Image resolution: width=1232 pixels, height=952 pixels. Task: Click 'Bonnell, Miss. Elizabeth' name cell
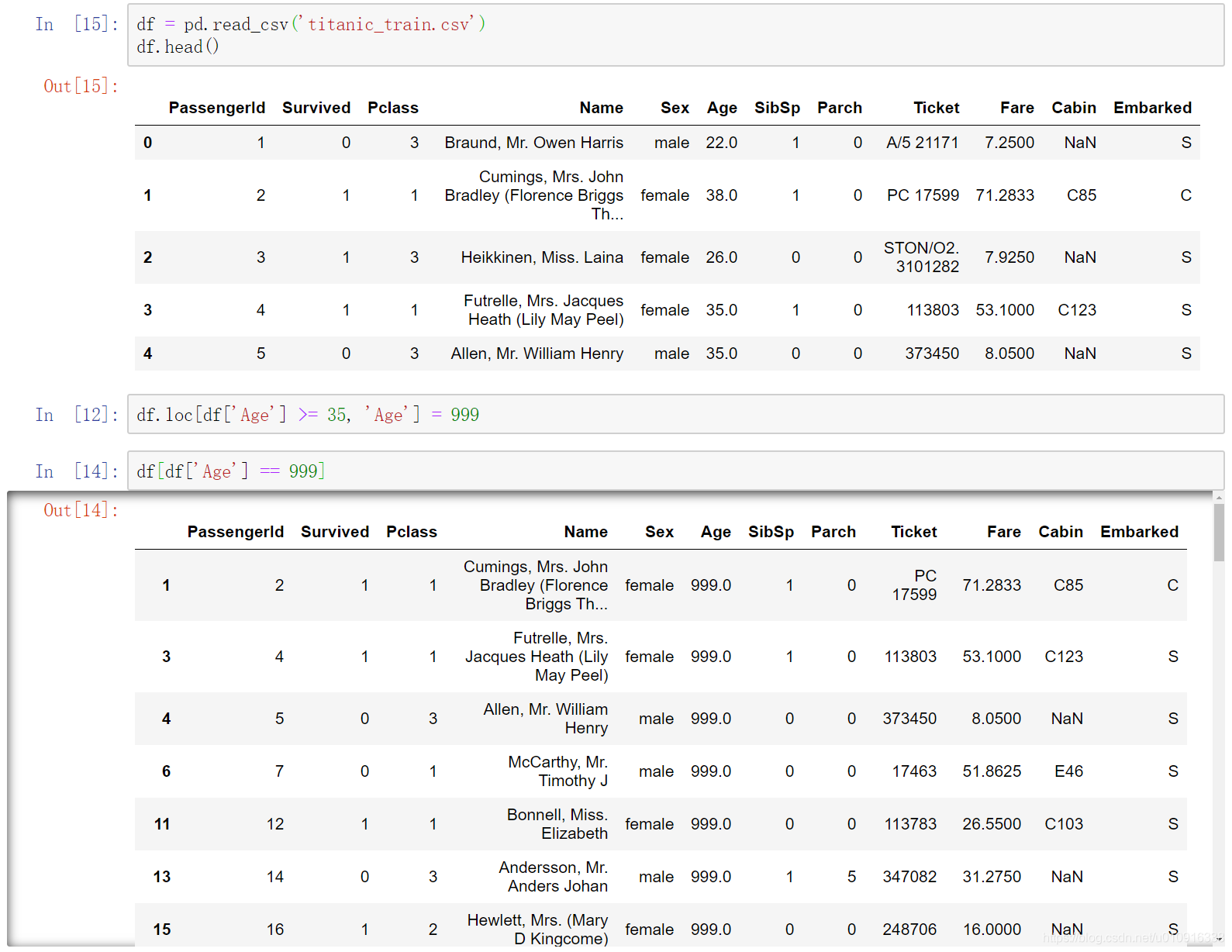pyautogui.click(x=557, y=824)
